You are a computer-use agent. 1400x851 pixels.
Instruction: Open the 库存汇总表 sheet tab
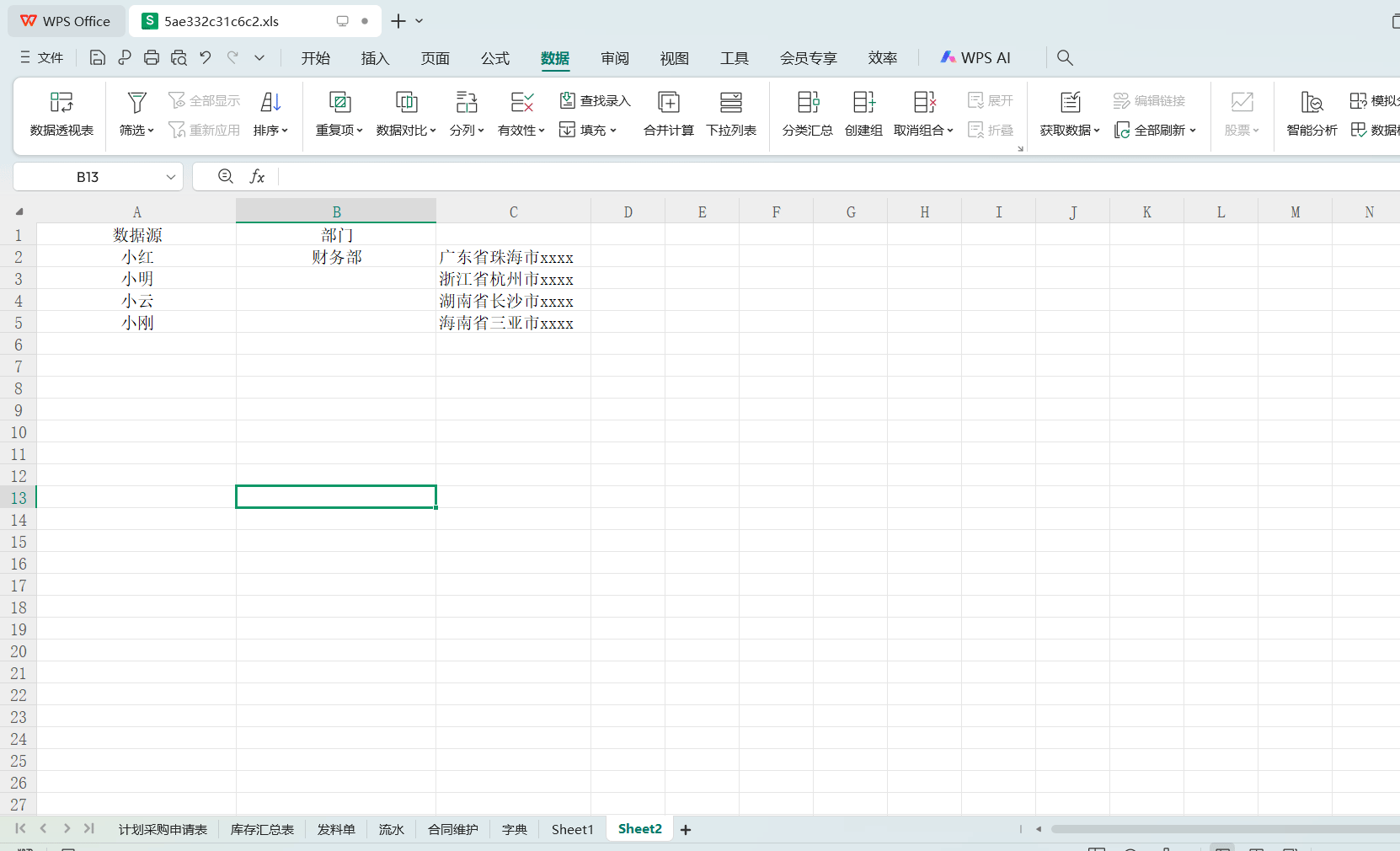[x=262, y=829]
